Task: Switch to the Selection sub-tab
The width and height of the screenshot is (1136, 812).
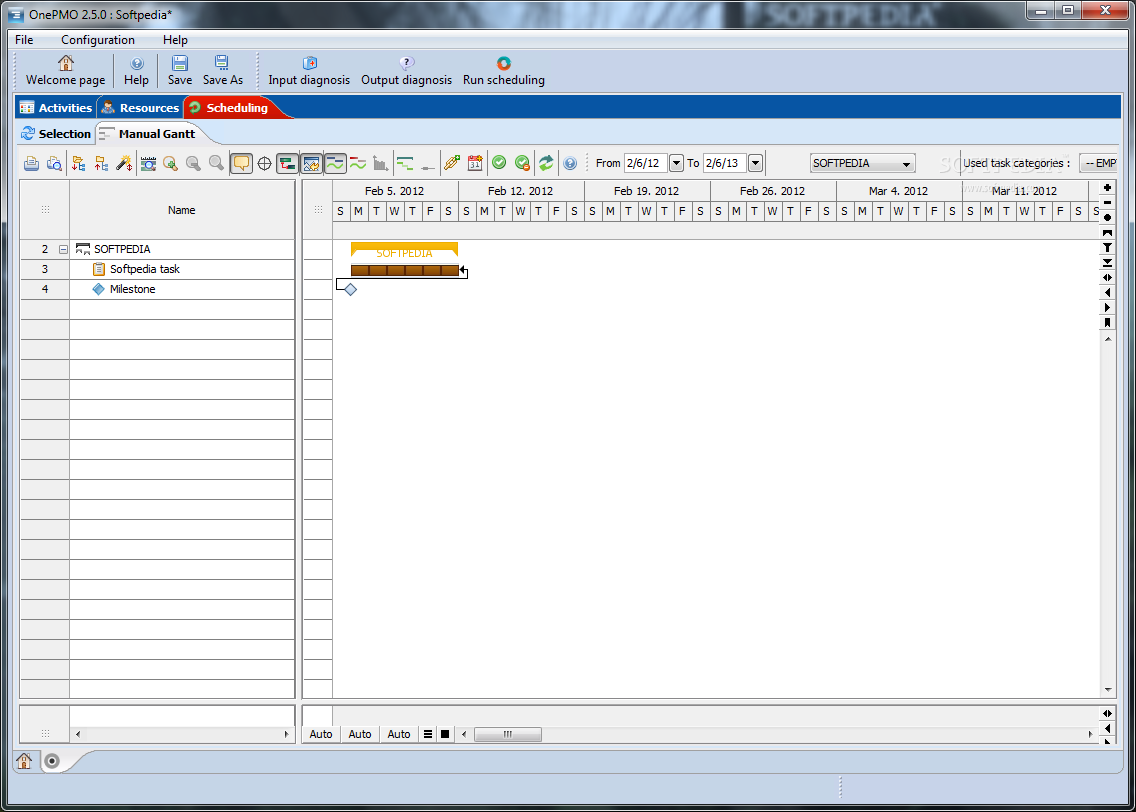Action: [x=56, y=134]
